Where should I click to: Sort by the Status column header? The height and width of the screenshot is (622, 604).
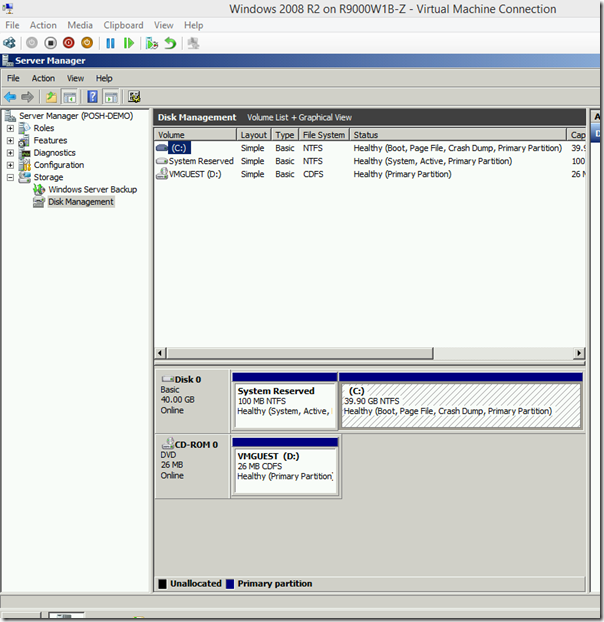click(x=458, y=135)
